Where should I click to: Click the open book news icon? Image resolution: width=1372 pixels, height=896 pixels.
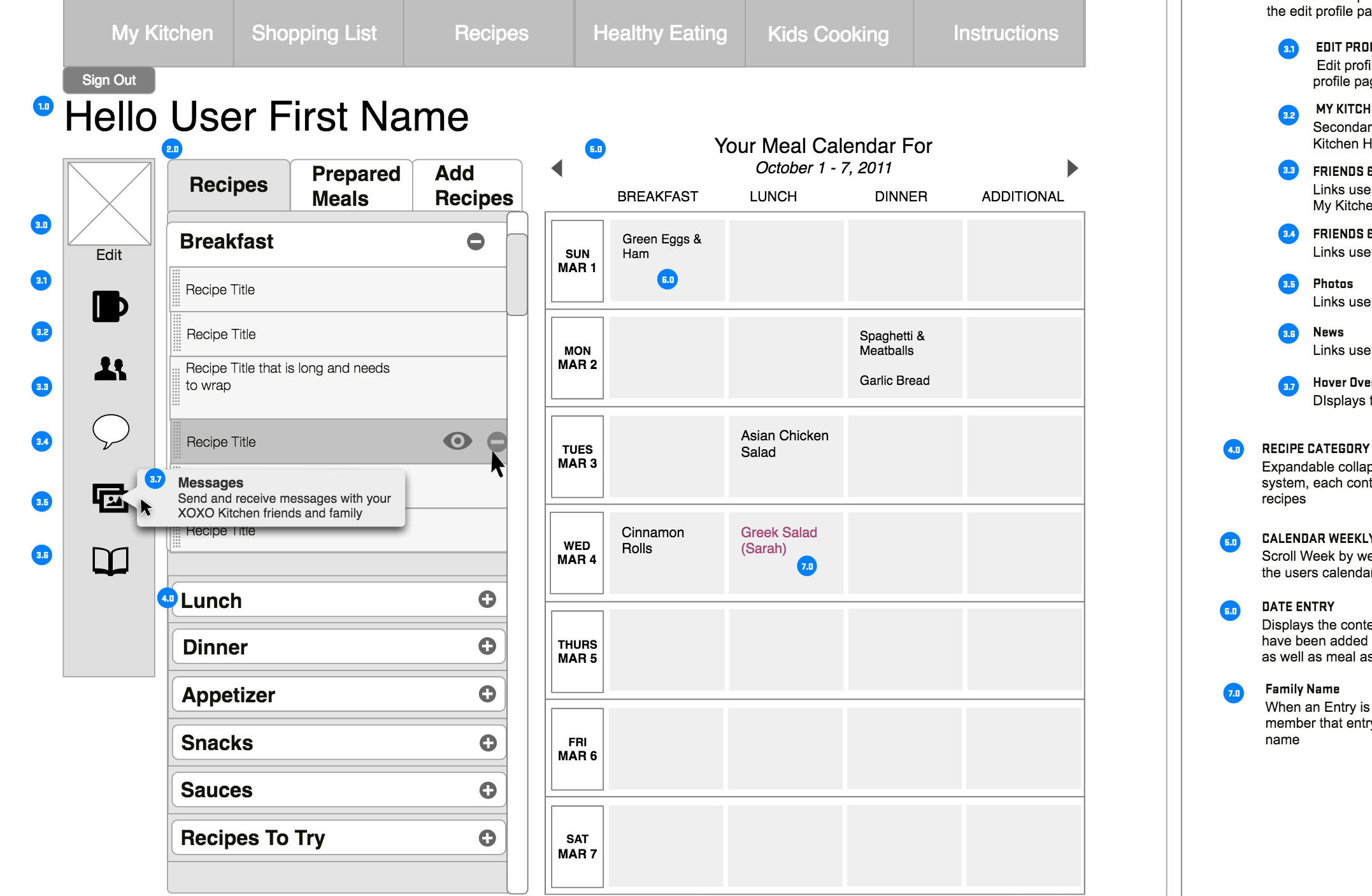(110, 561)
